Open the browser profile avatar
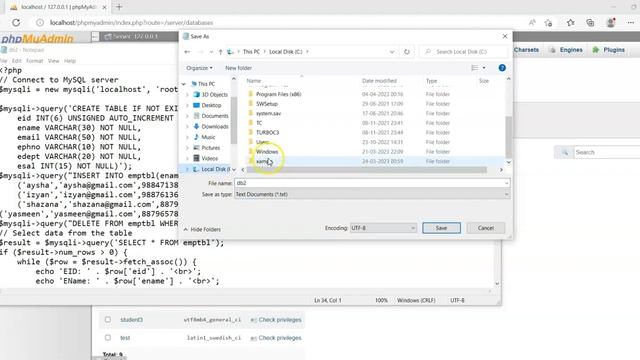This screenshot has width=640, height=360. tap(611, 22)
